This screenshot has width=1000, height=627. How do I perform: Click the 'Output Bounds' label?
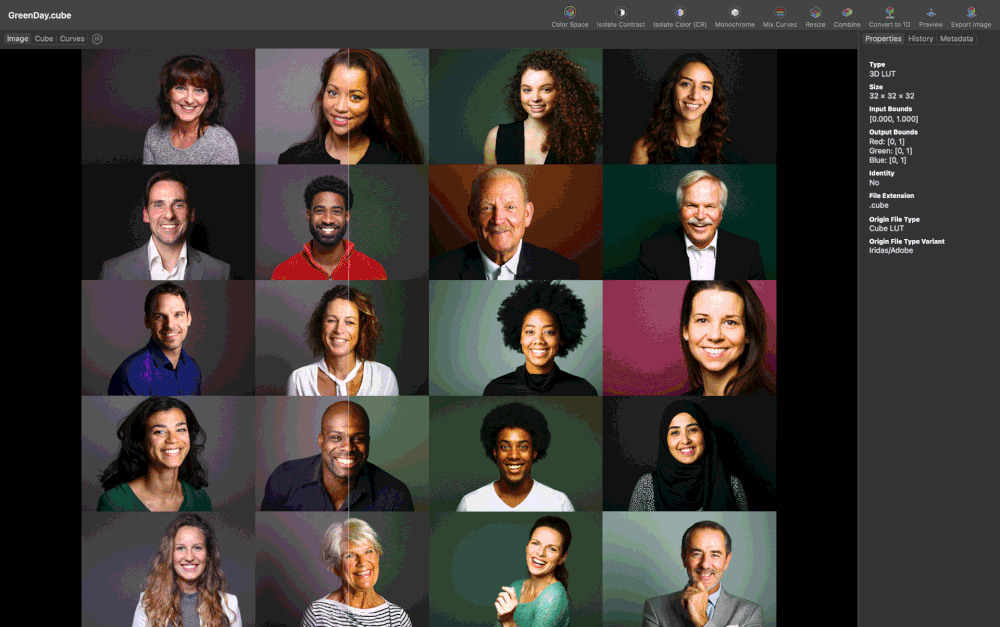coord(893,132)
